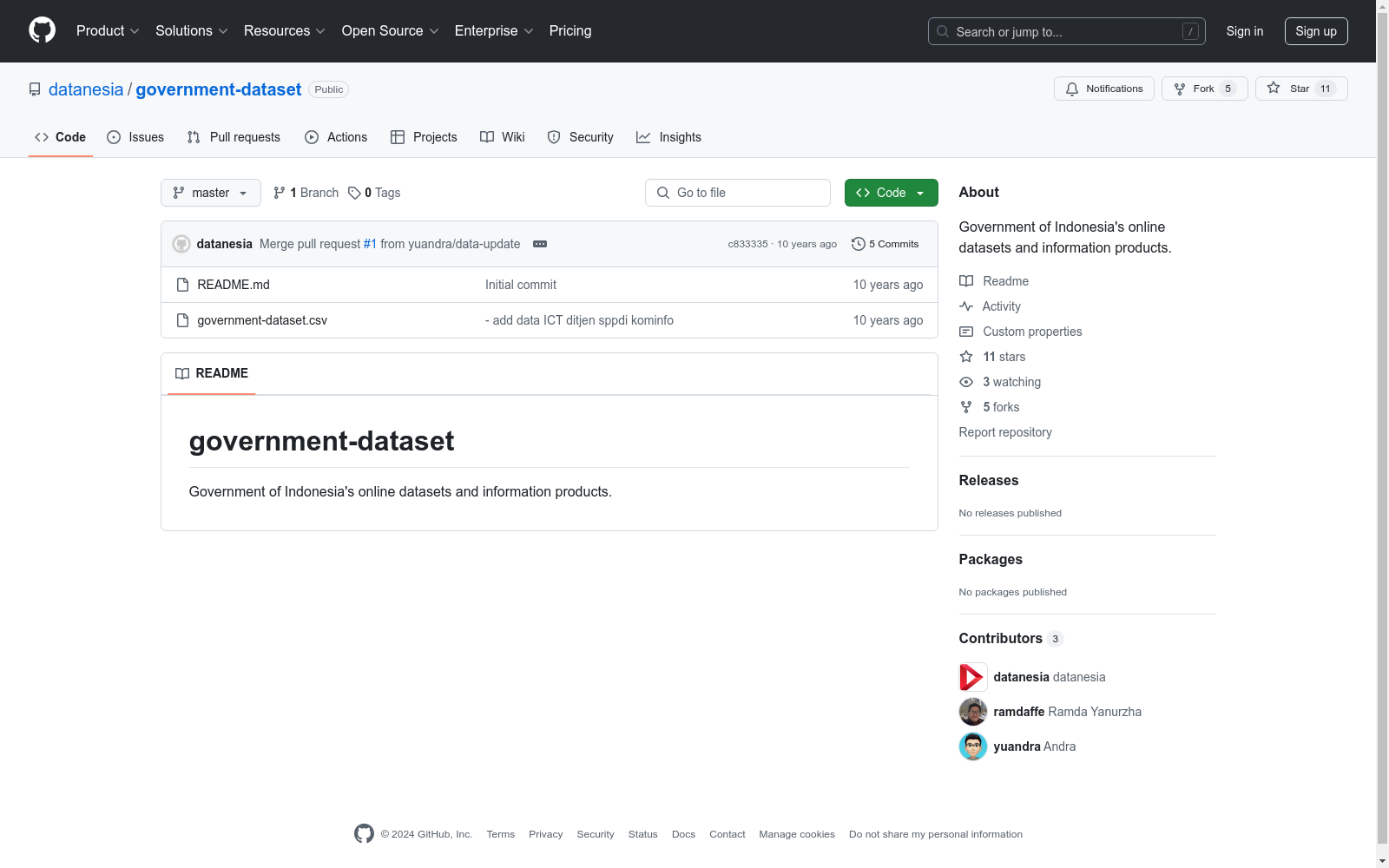Switch to the Security tab
The width and height of the screenshot is (1389, 868).
pos(580,137)
